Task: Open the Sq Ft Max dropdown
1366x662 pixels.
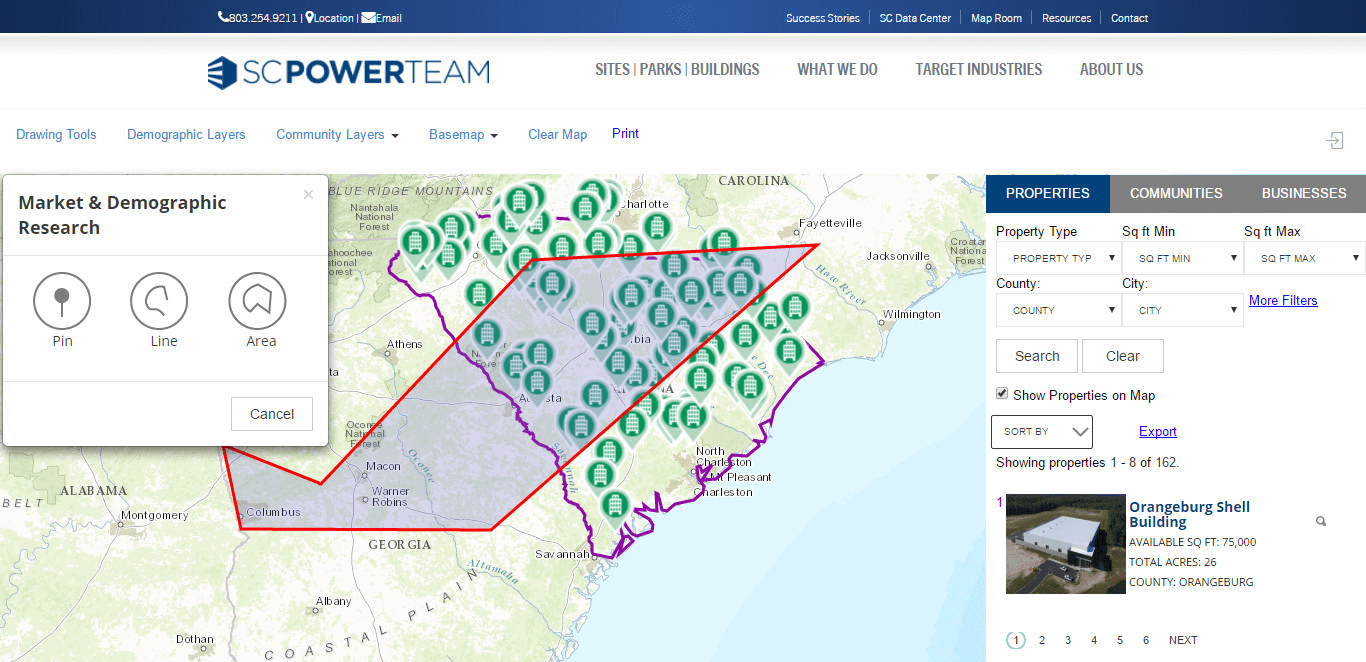Action: 1305,258
